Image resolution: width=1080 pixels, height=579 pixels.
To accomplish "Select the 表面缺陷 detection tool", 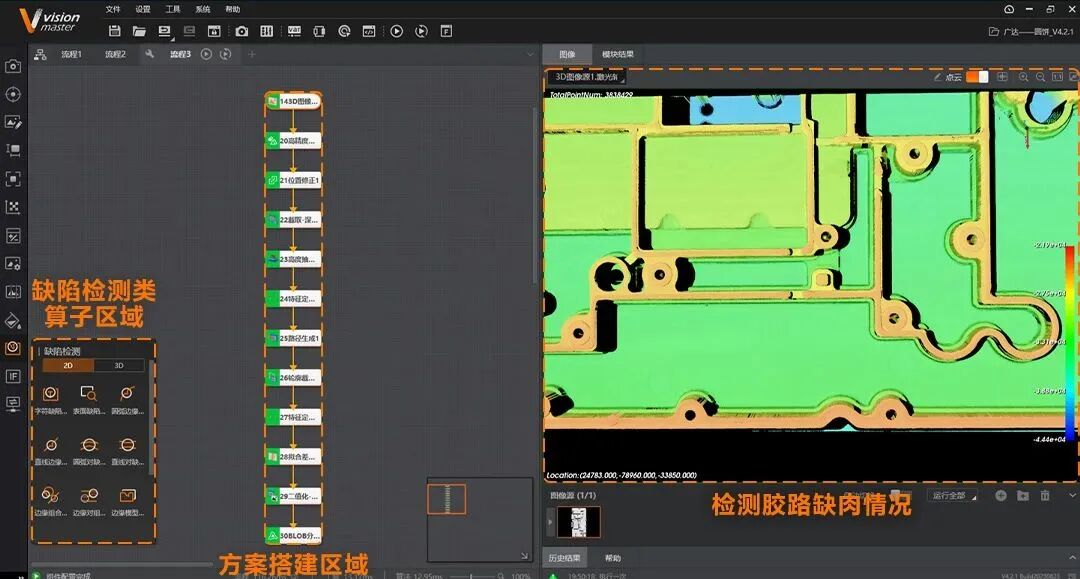I will pyautogui.click(x=88, y=393).
